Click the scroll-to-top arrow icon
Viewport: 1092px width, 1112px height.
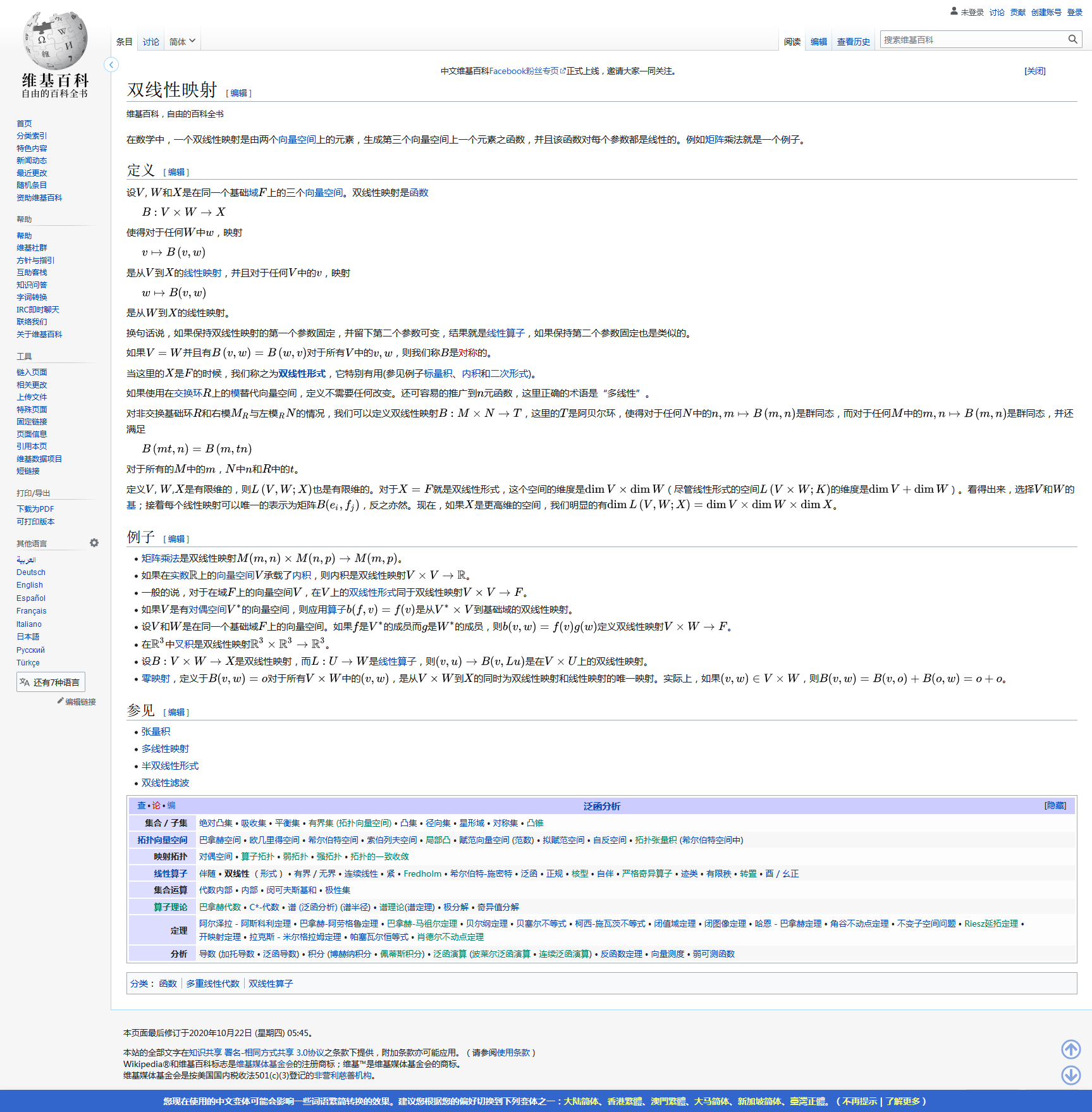(1071, 1049)
